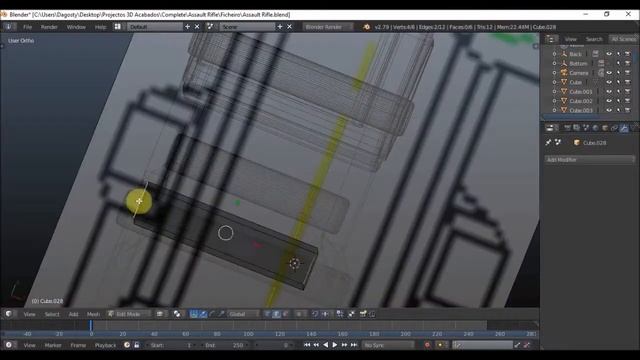Open the World properties tab

point(596,128)
